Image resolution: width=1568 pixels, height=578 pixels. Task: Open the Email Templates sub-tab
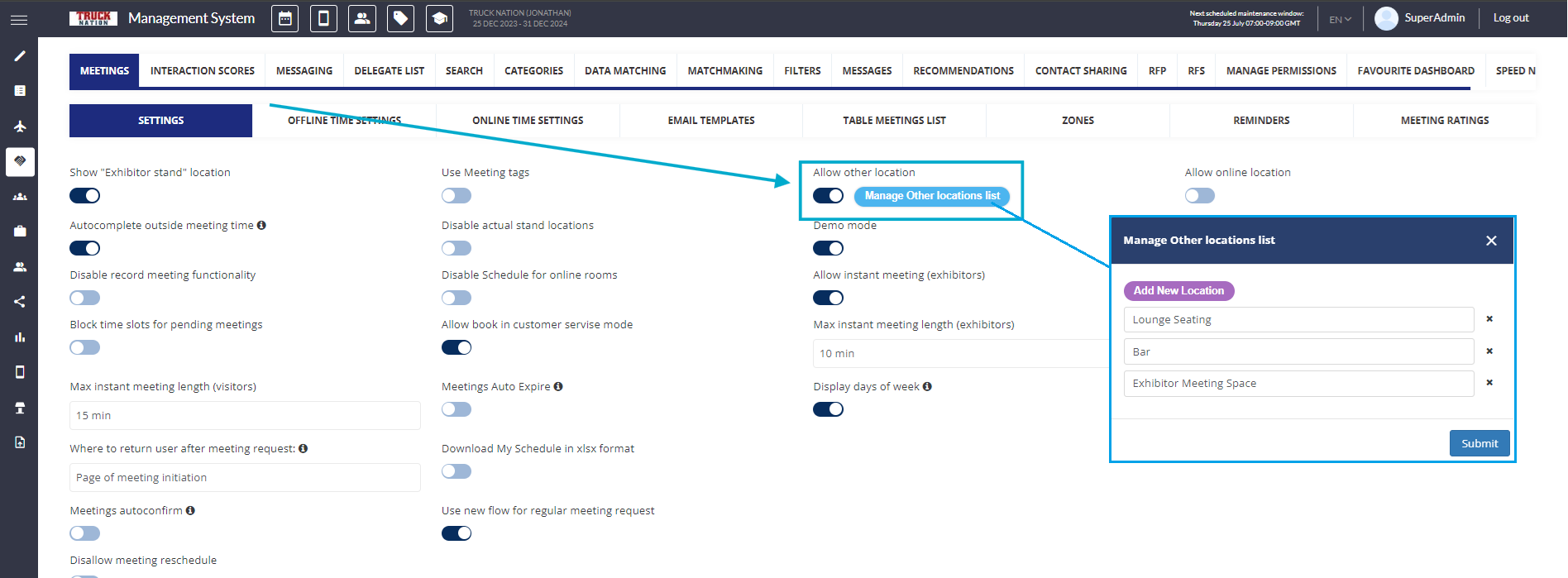click(x=711, y=121)
